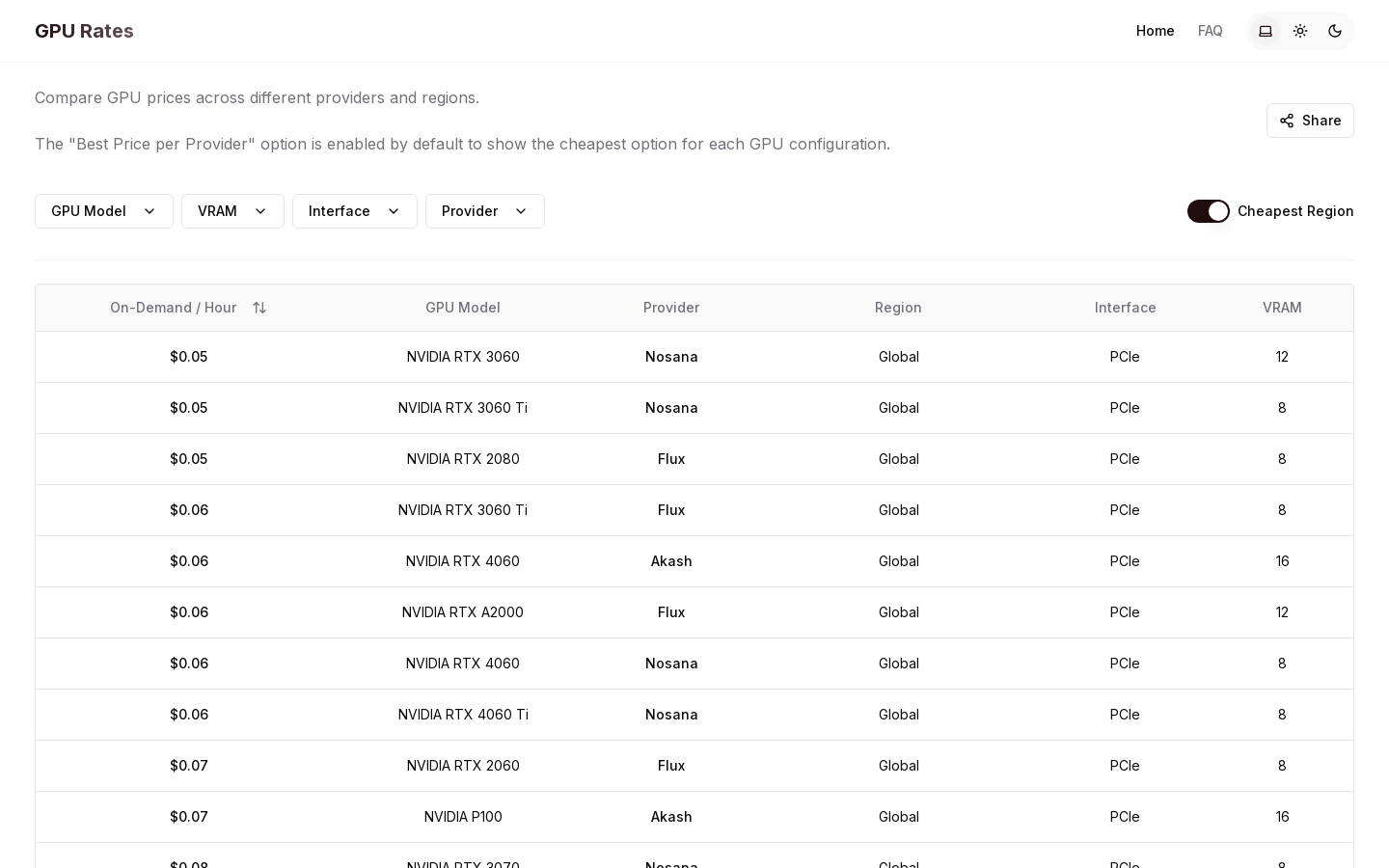Select the system theme laptop icon
The image size is (1389, 868).
1266,31
